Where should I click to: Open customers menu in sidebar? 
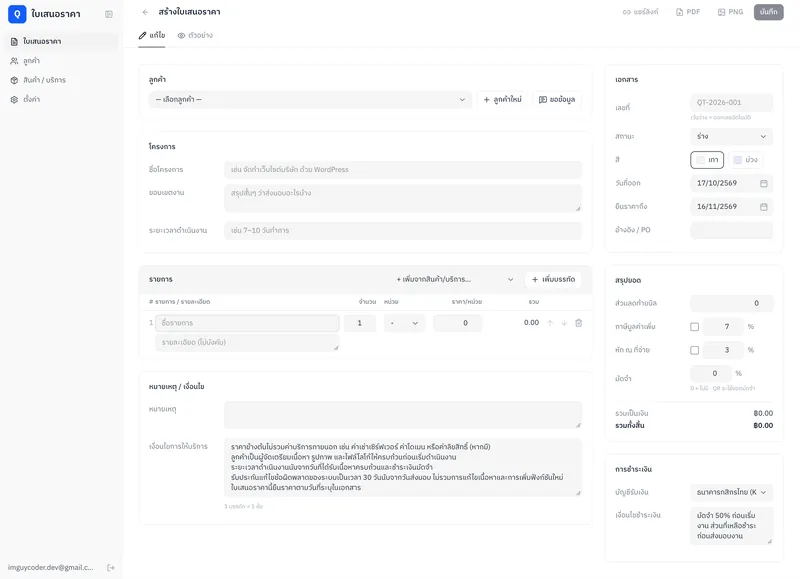coord(62,61)
